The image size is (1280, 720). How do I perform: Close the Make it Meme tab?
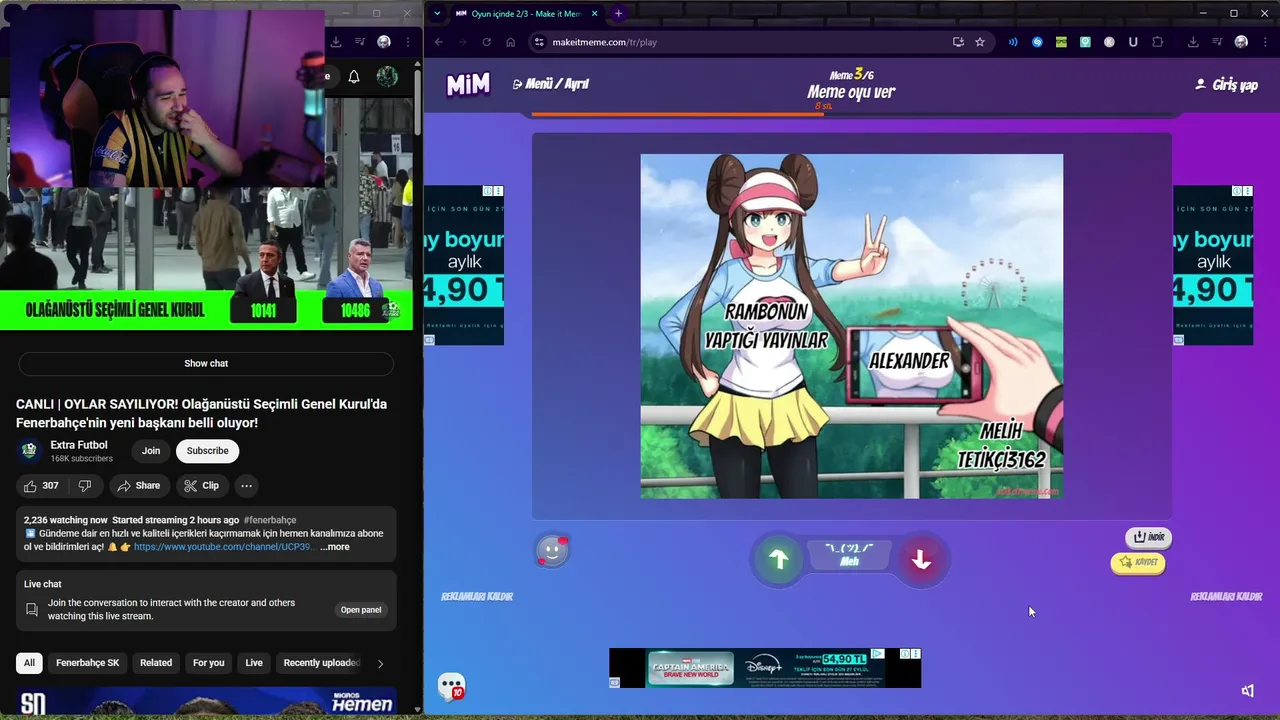(595, 13)
